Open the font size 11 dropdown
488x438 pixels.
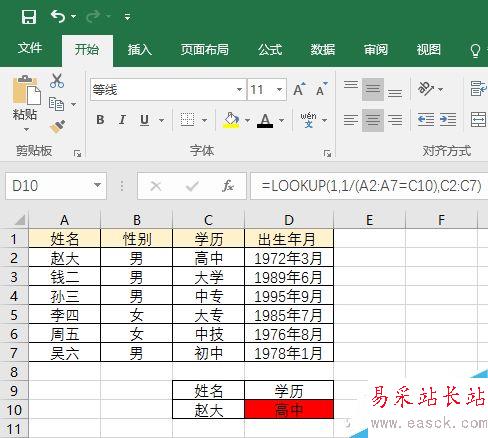(279, 89)
